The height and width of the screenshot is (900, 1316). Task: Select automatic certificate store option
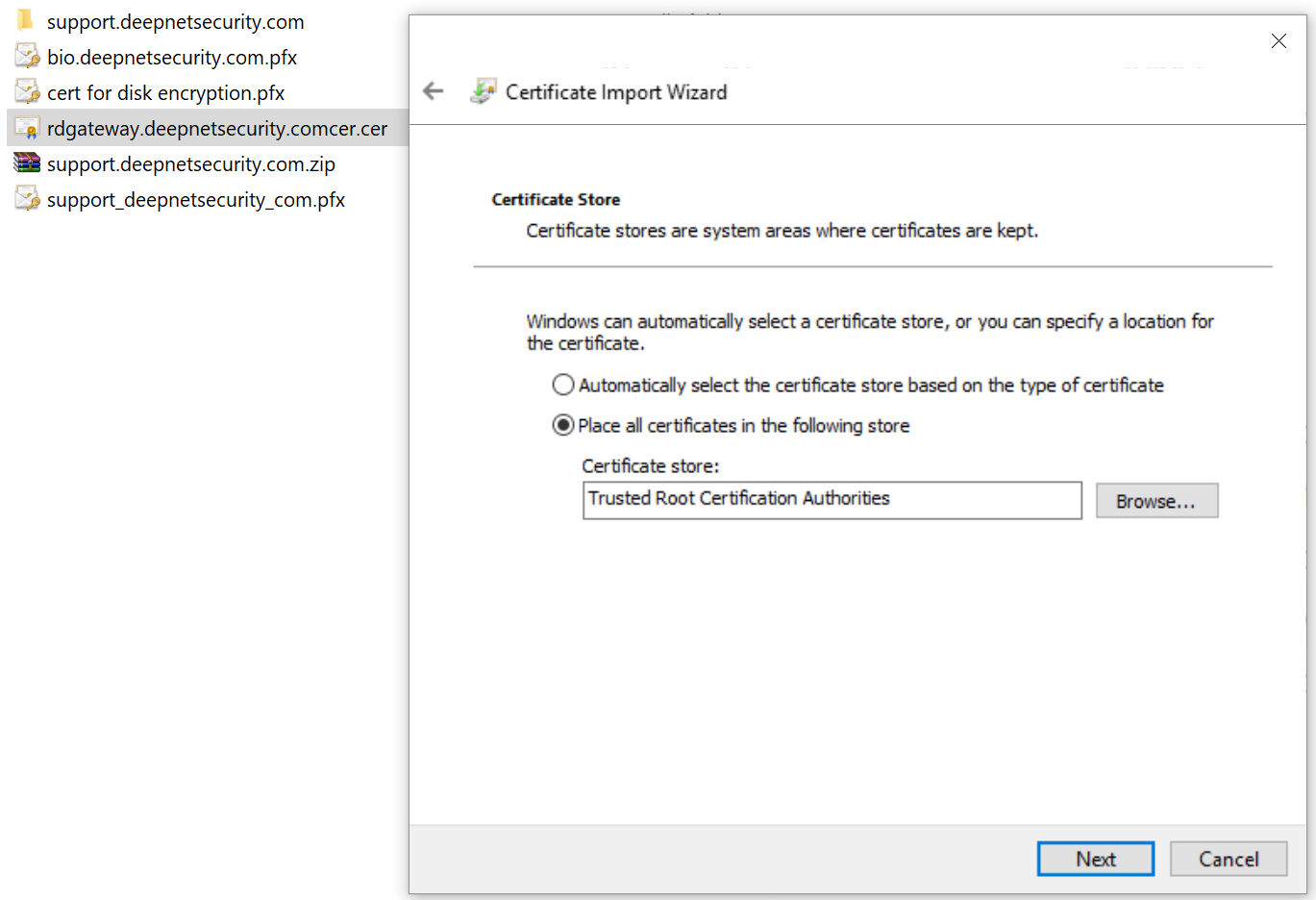point(563,386)
